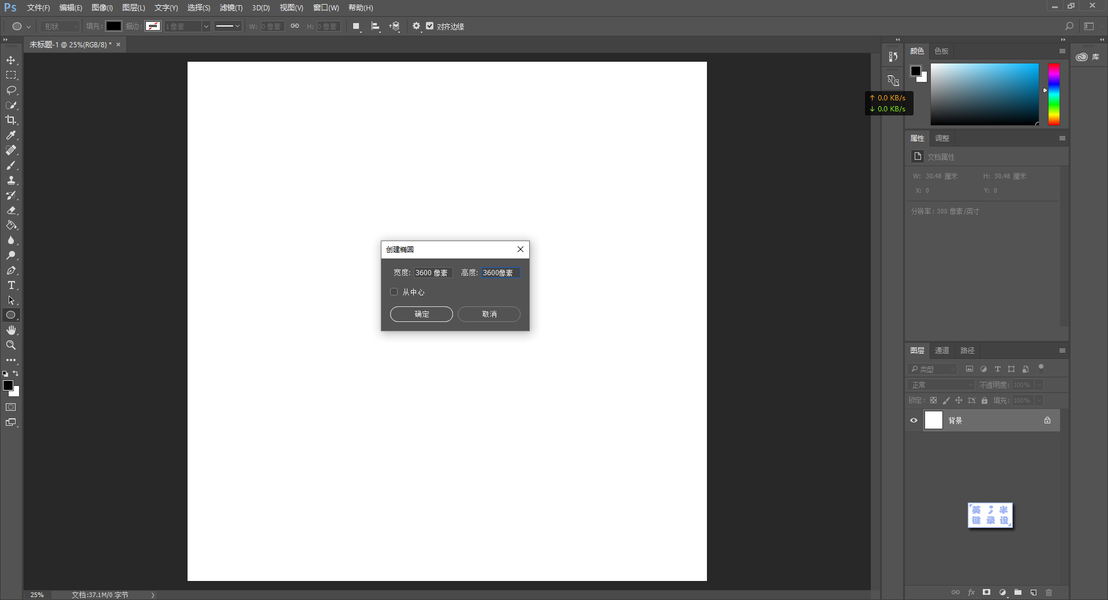Open the 滤镜(T) menu
The image size is (1108, 600).
[231, 8]
